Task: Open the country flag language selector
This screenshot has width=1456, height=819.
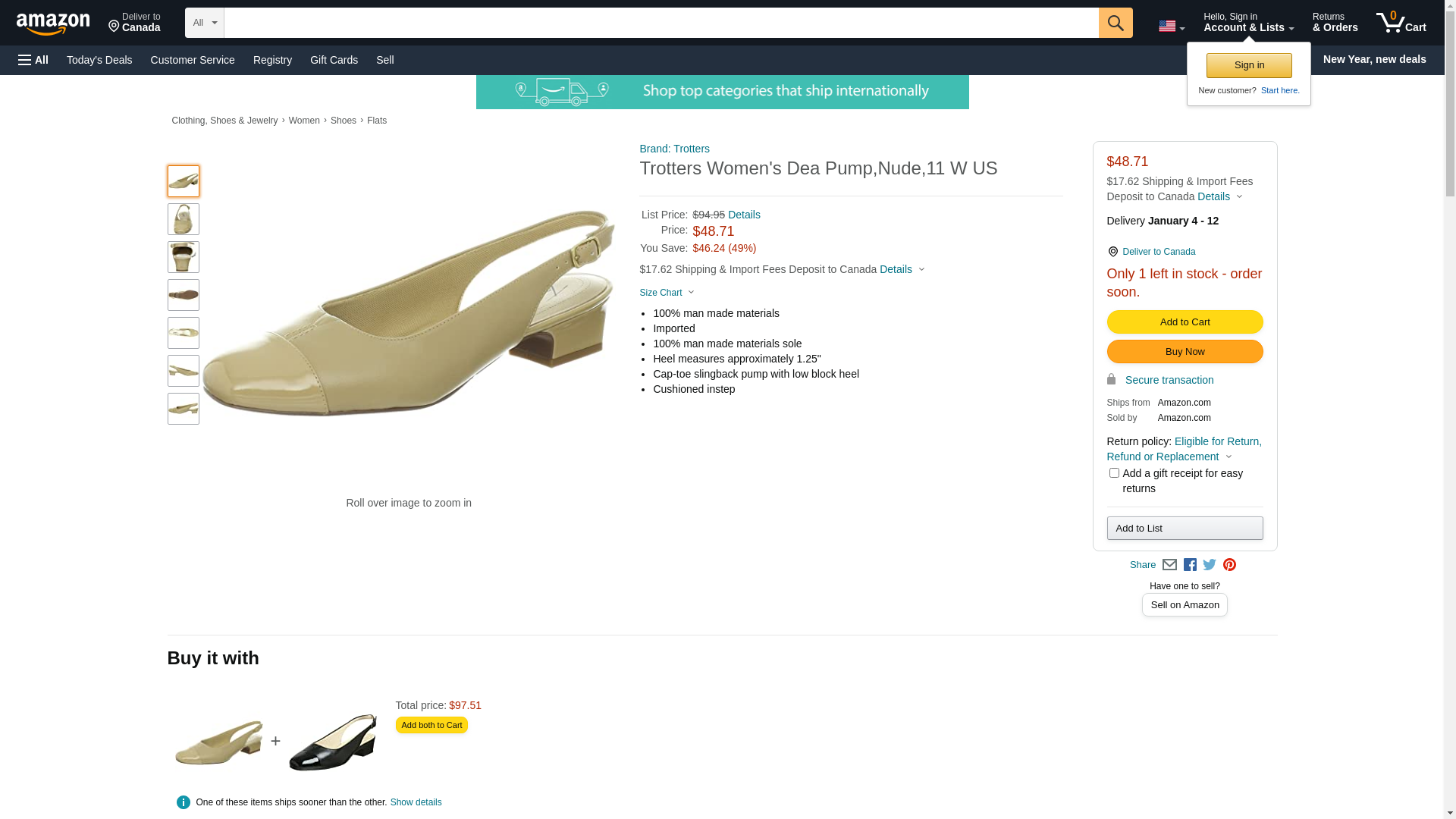Action: tap(1171, 27)
